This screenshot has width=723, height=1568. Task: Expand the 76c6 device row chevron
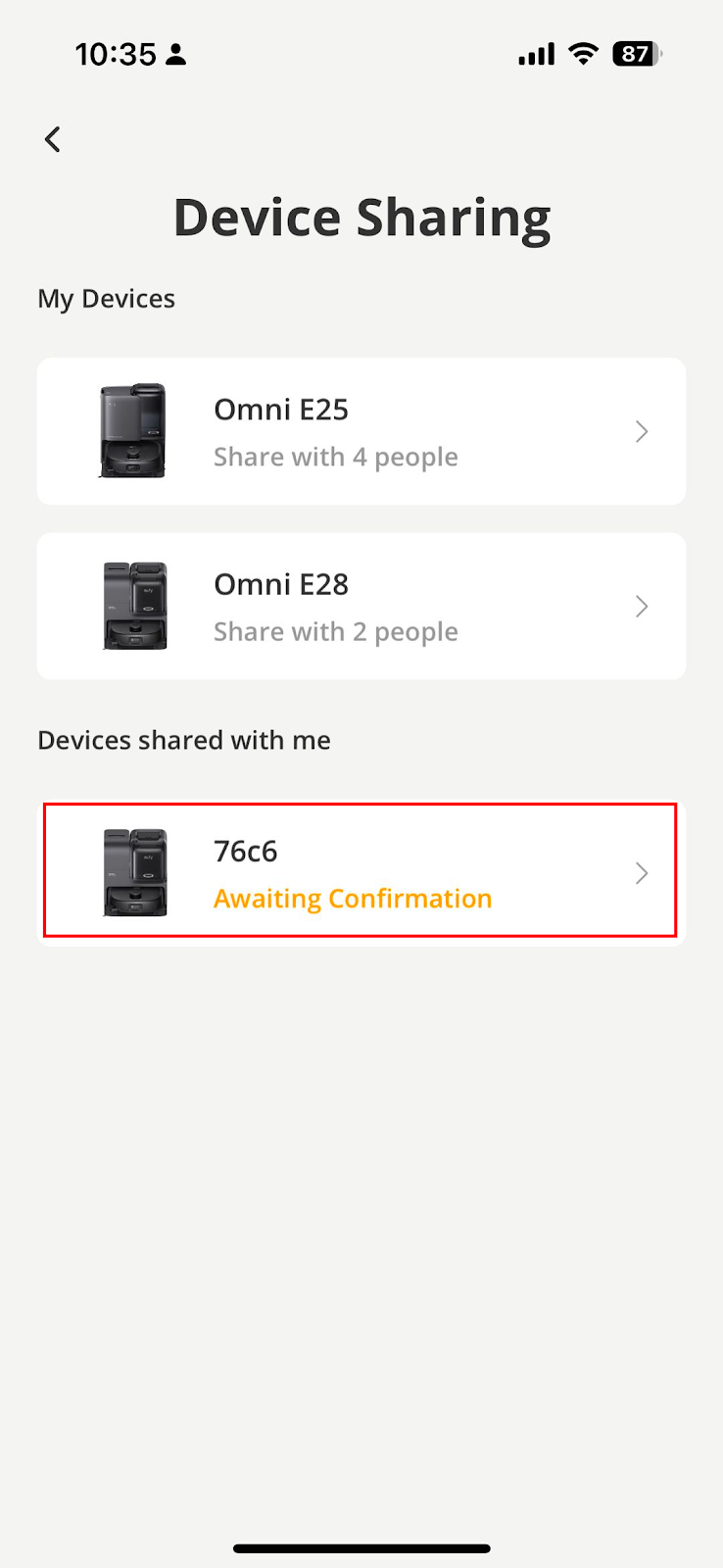point(642,873)
